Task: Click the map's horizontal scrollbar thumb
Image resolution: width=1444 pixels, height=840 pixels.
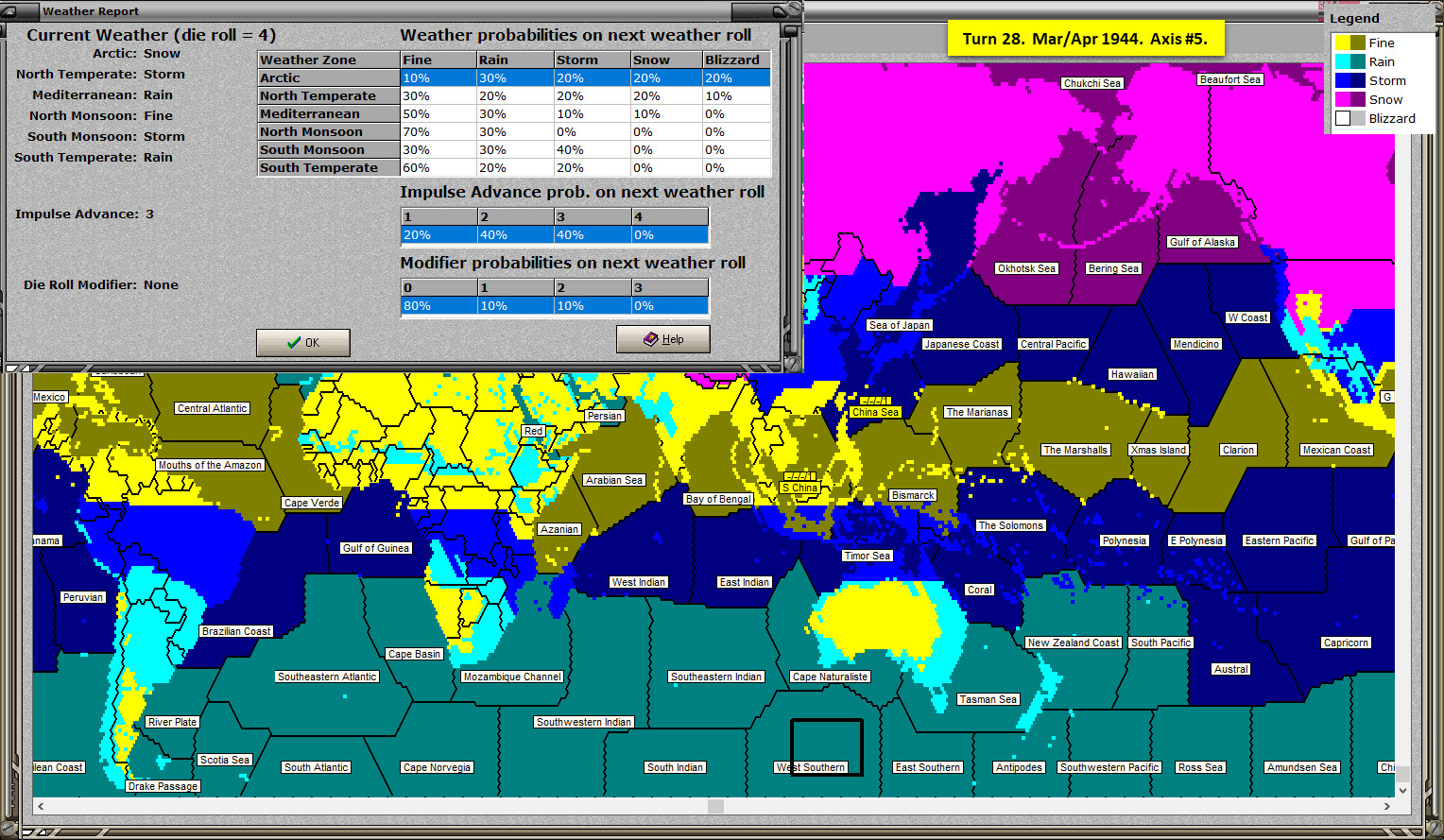Action: point(715,806)
